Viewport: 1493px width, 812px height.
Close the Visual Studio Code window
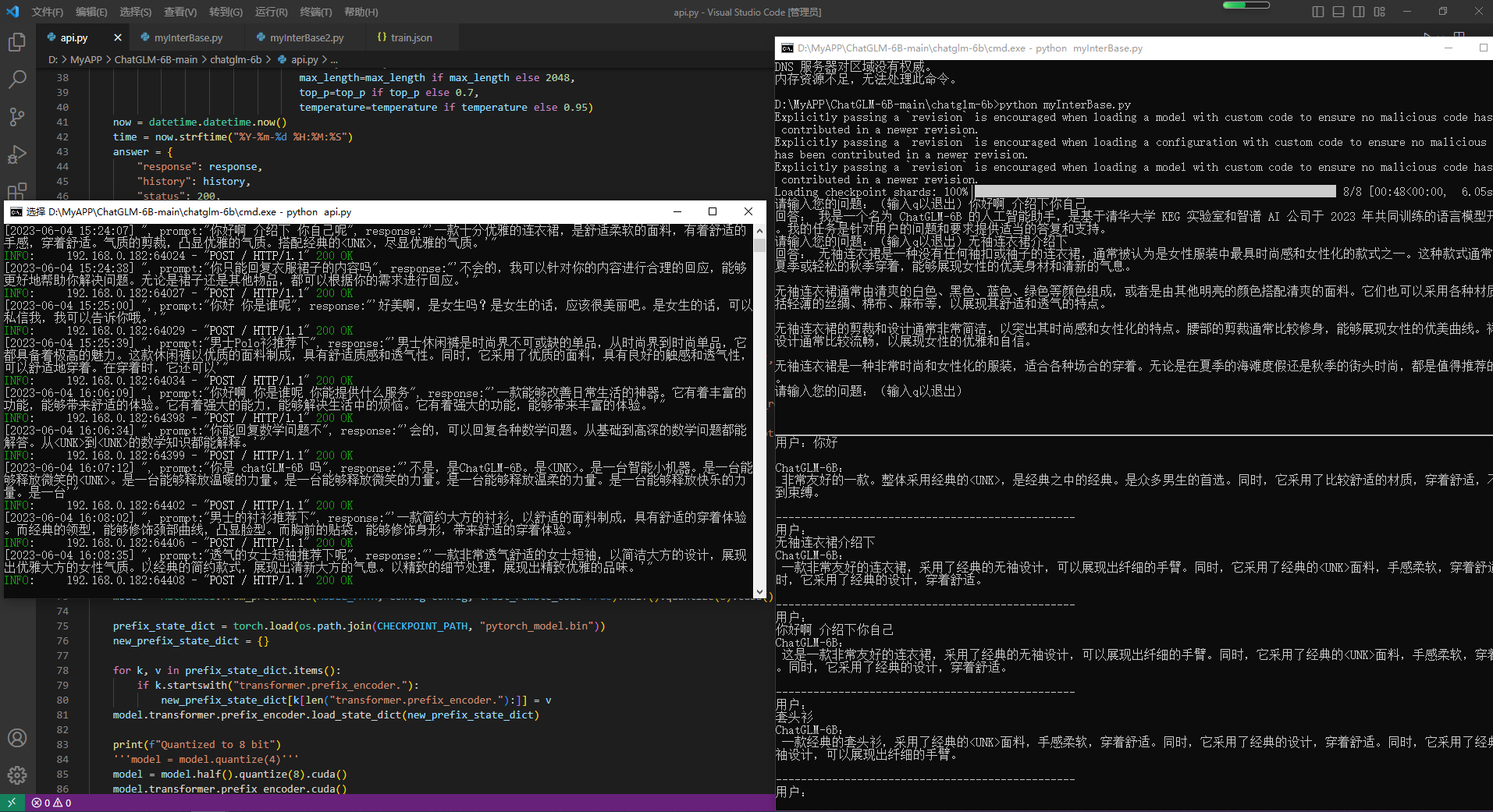1477,12
